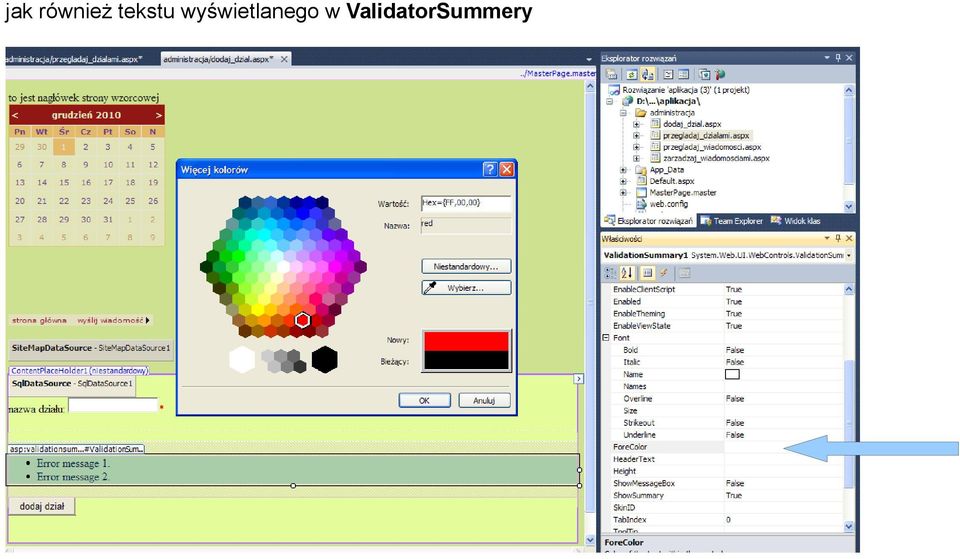Expand the zarzadzaj_wiadomosciami.aspx node
The image size is (960, 559).
pyautogui.click(x=637, y=158)
